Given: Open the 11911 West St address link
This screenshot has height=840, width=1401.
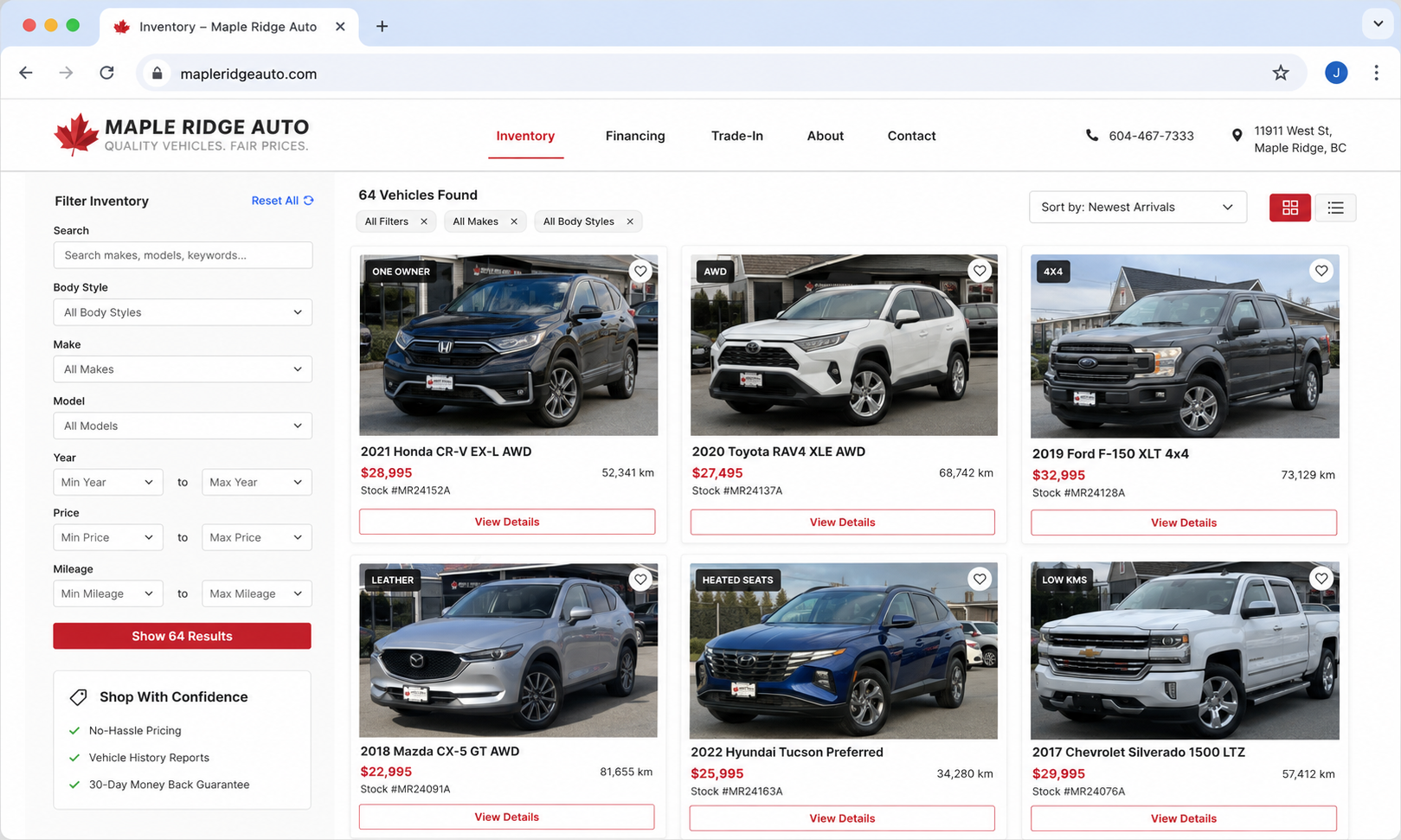Looking at the screenshot, I should pos(1300,139).
